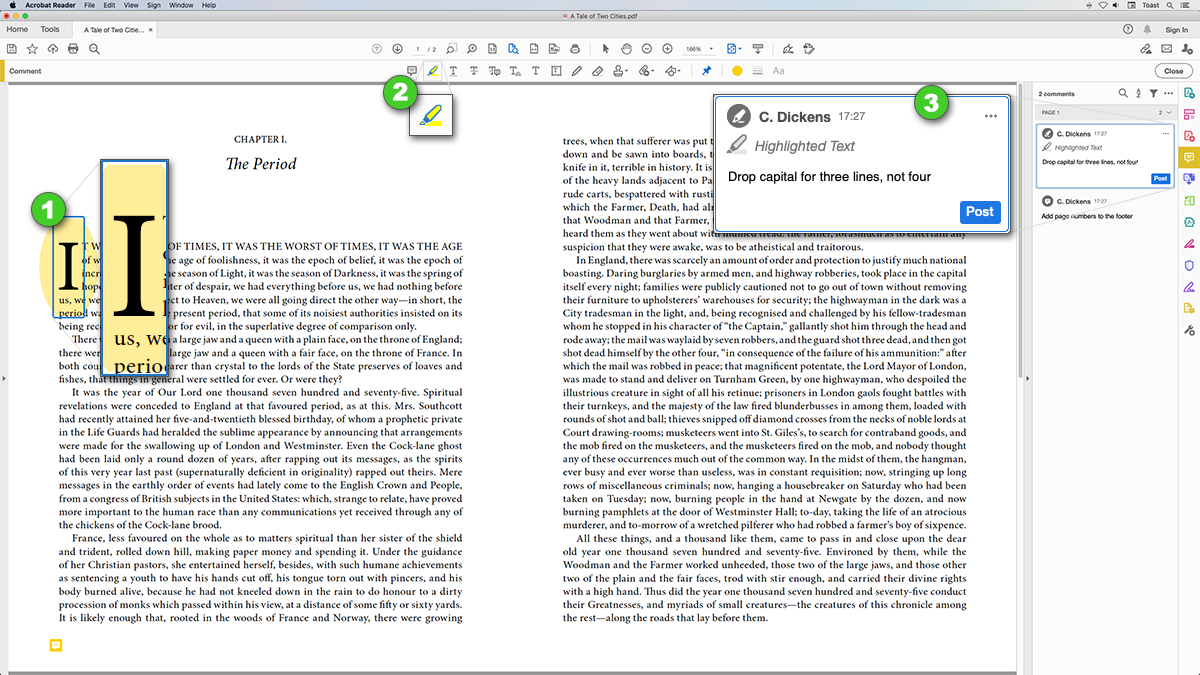Click the blue Post button in comments pane
Image resolution: width=1200 pixels, height=675 pixels.
click(x=1160, y=178)
